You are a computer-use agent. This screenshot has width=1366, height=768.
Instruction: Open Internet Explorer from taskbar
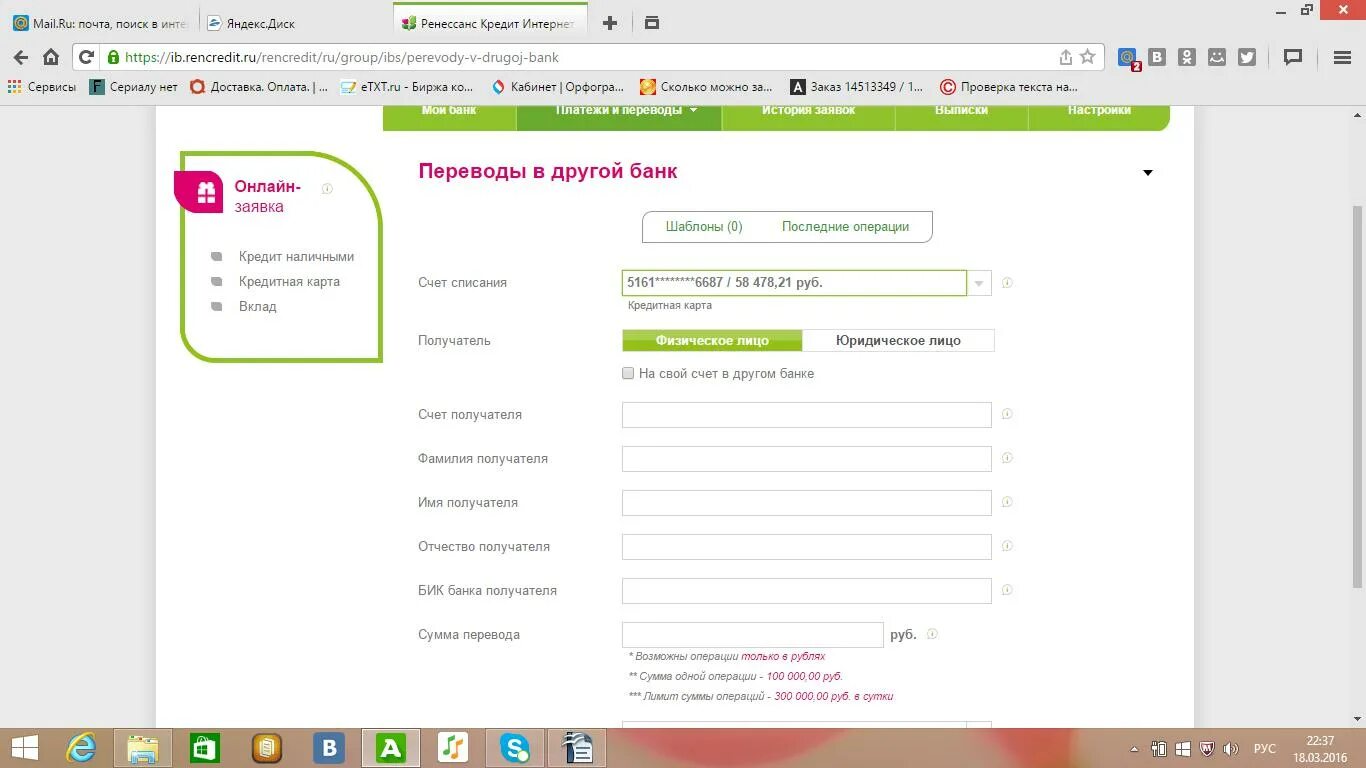(81, 747)
